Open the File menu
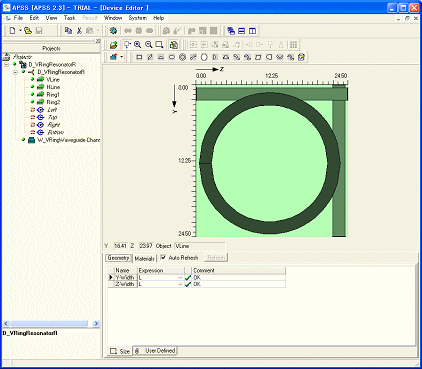 coord(18,18)
